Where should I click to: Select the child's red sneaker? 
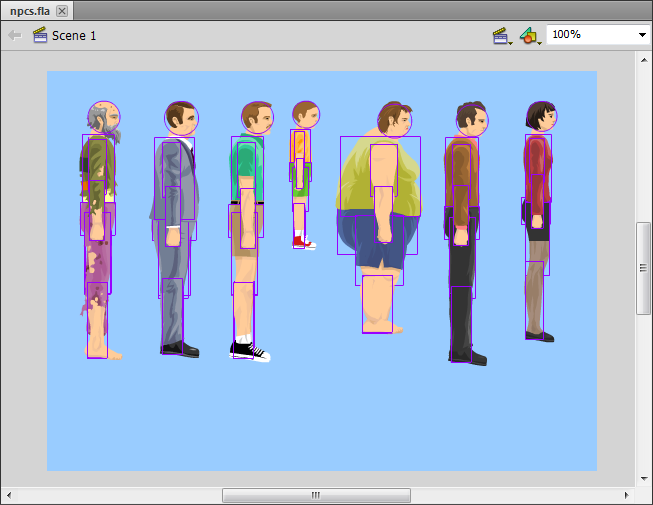[x=304, y=243]
